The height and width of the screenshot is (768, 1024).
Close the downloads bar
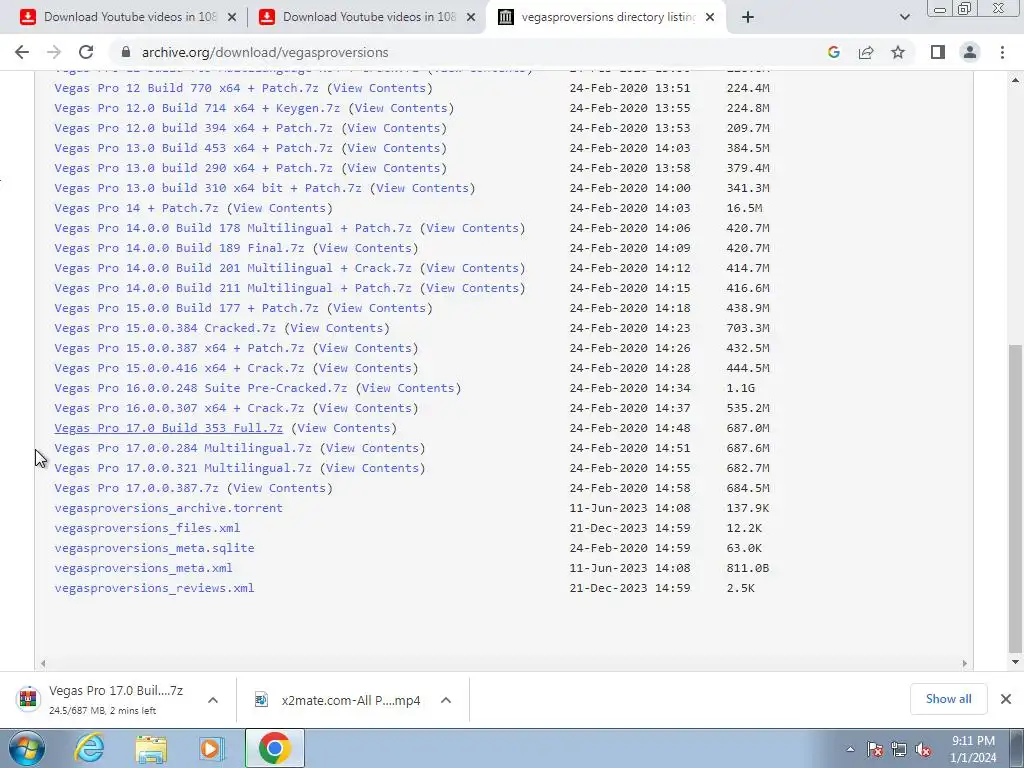(x=1006, y=699)
